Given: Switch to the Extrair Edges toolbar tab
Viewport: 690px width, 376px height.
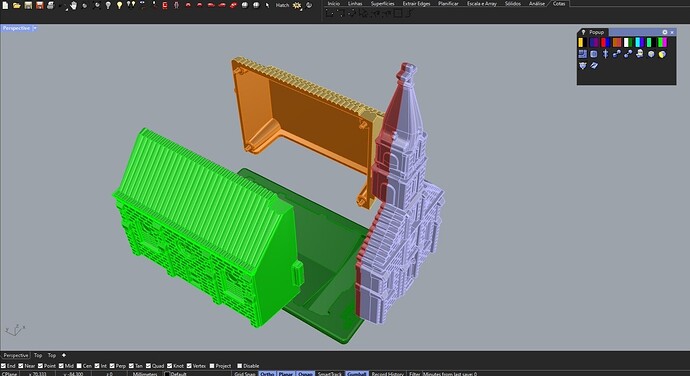Looking at the screenshot, I should click(x=416, y=3).
